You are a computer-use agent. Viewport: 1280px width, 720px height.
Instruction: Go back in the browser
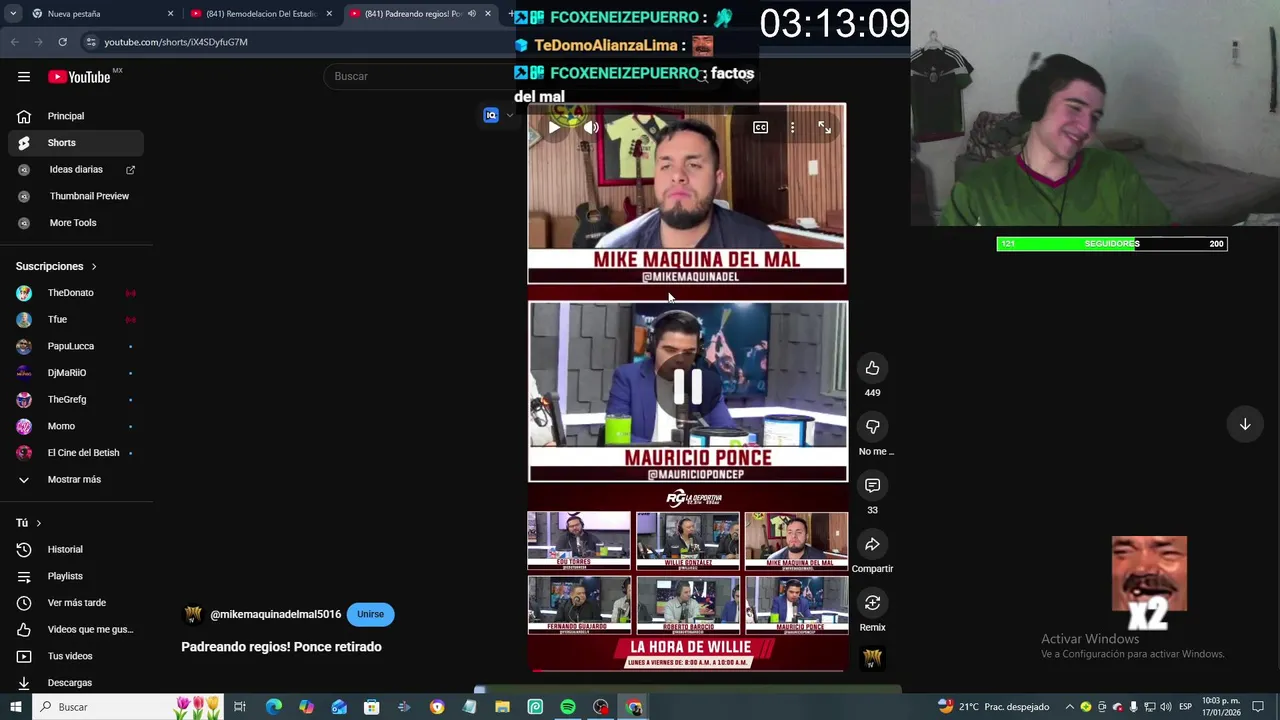[14, 42]
